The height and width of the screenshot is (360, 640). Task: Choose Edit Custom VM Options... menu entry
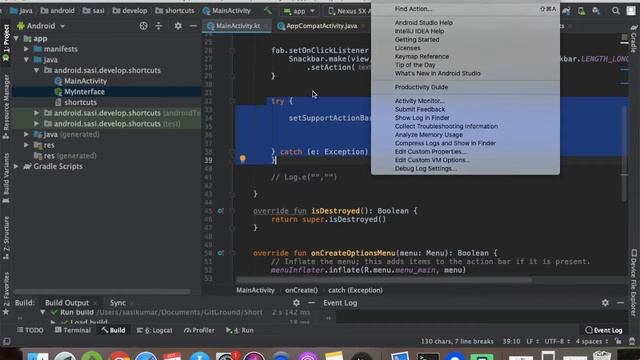click(x=465, y=160)
